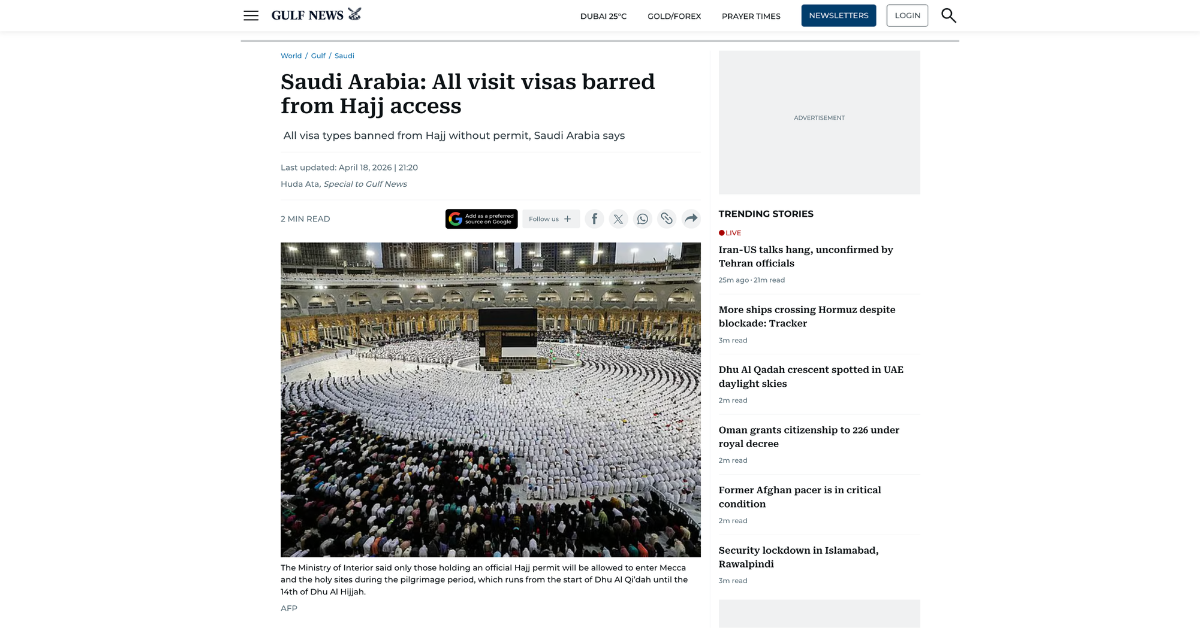Add as preferred source on Google
This screenshot has width=1200, height=628.
point(481,219)
